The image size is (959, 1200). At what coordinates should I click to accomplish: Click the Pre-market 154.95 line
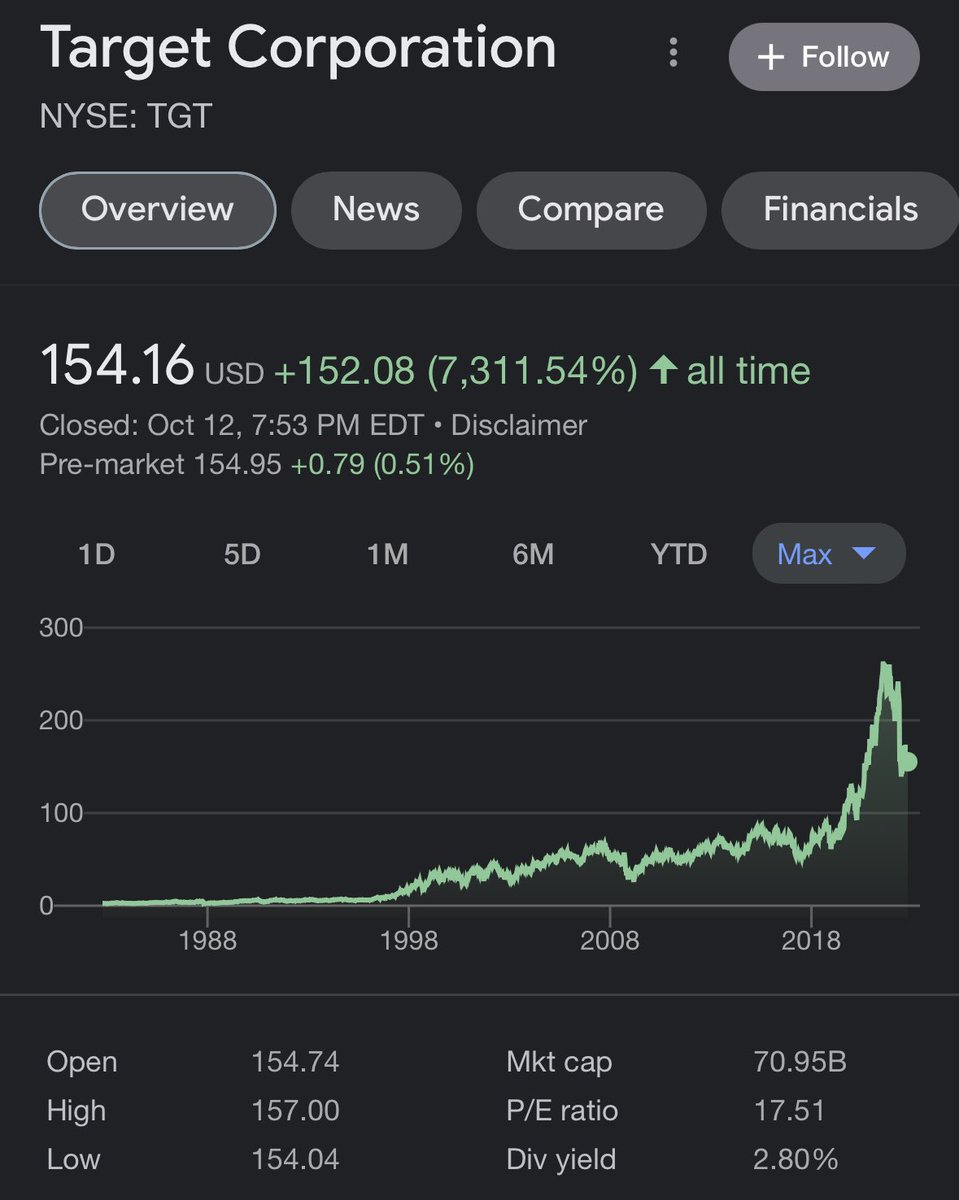point(257,464)
